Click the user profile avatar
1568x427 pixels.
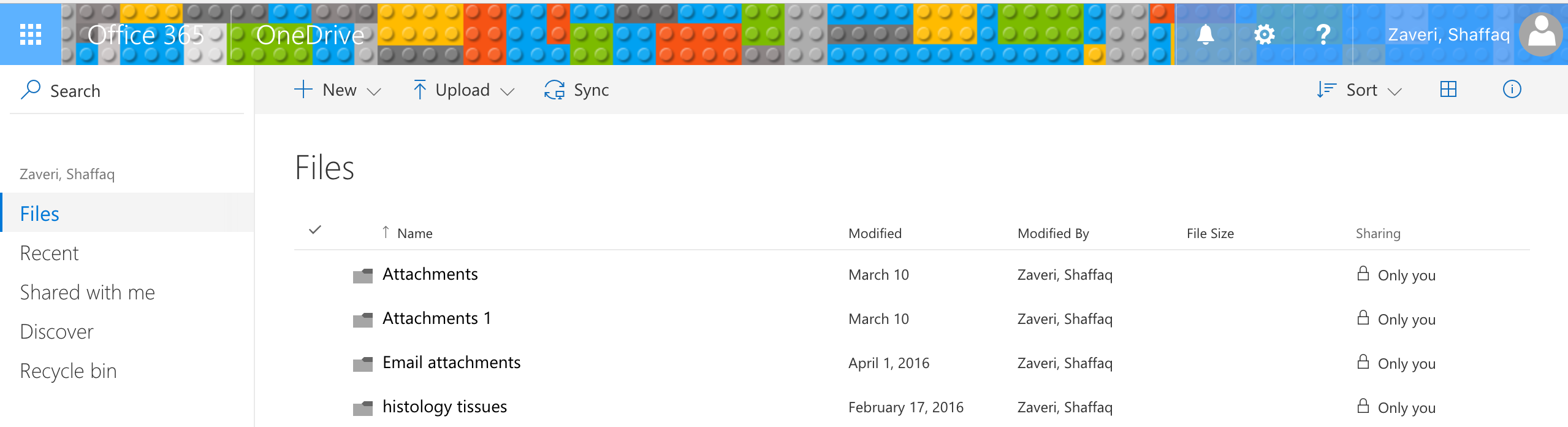pyautogui.click(x=1541, y=34)
